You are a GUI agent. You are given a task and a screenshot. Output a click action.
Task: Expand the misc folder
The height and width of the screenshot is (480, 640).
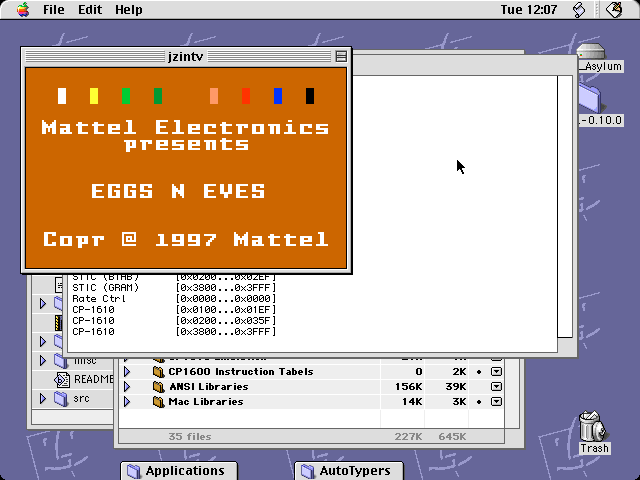point(43,360)
